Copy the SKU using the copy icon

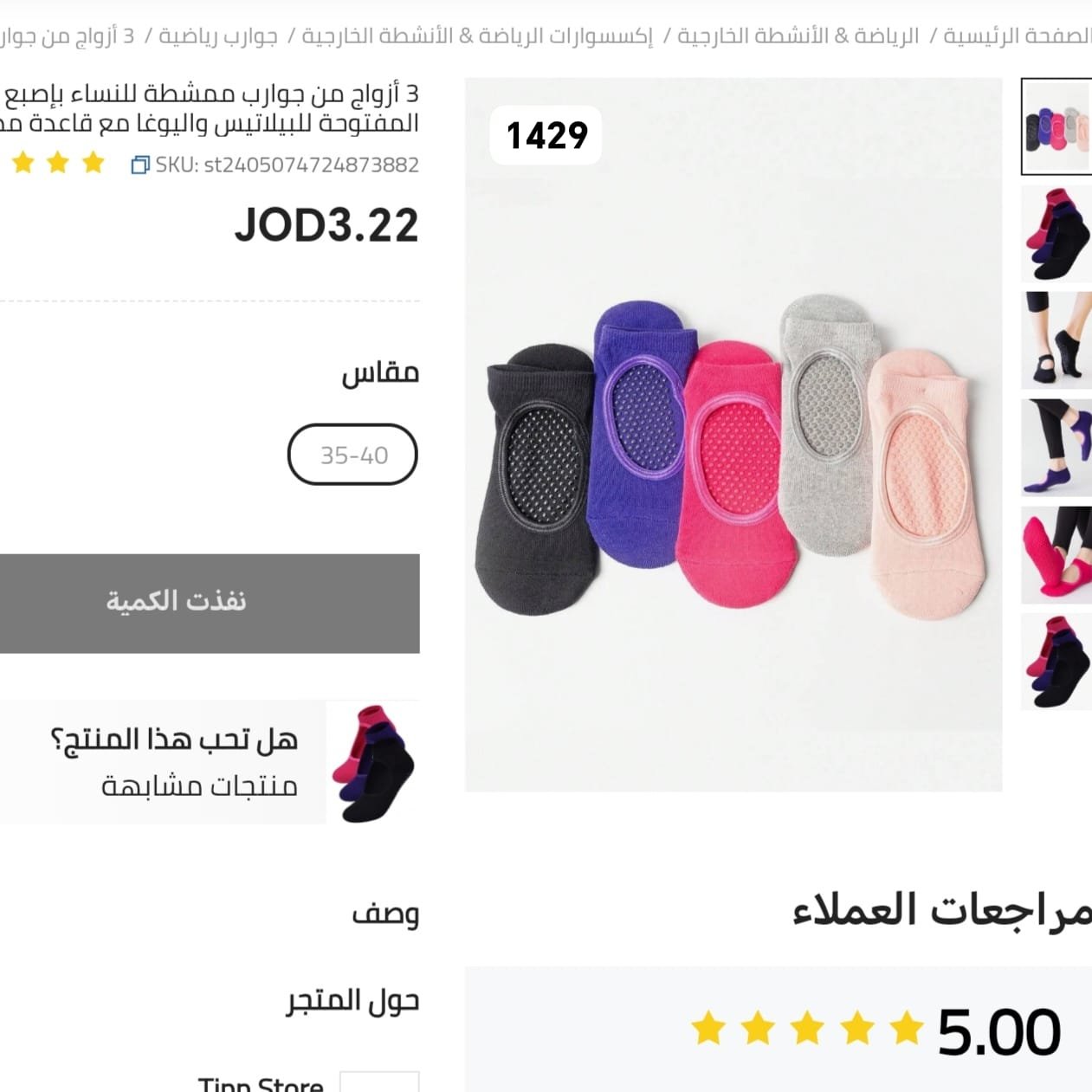tap(139, 165)
